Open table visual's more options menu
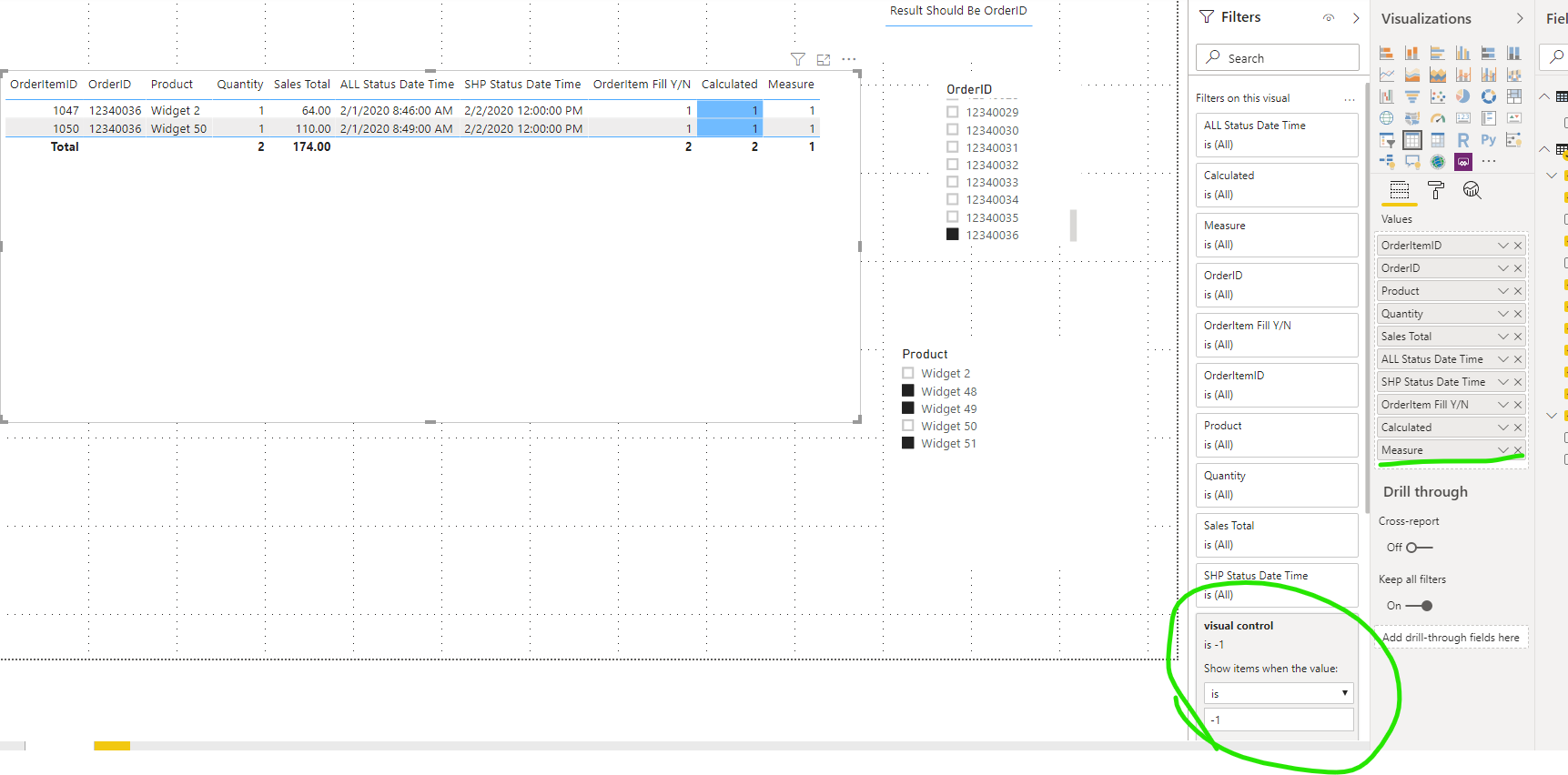Image resolution: width=1568 pixels, height=775 pixels. click(x=849, y=59)
